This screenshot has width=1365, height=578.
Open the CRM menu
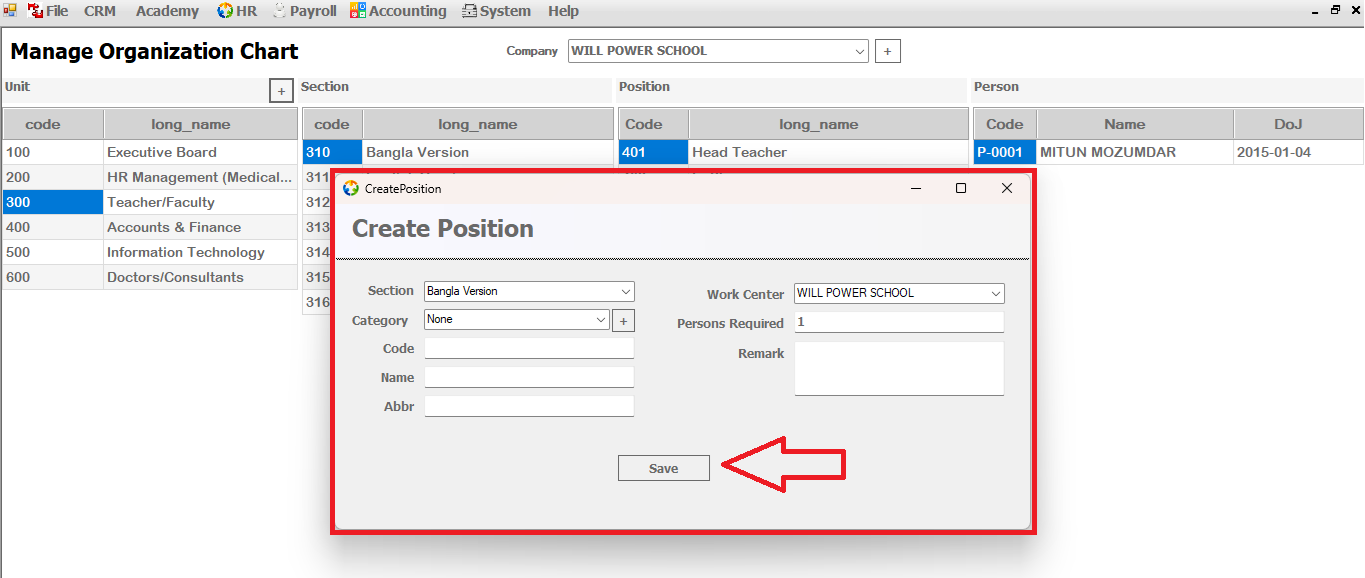tap(99, 11)
